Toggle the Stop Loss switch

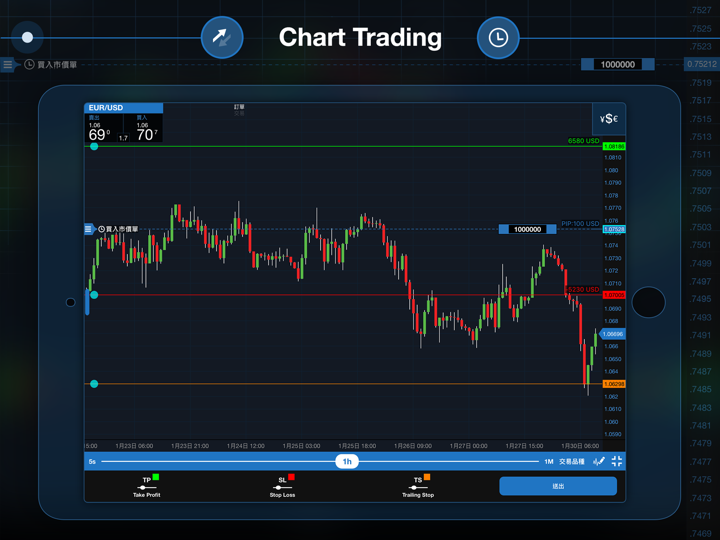(x=282, y=487)
